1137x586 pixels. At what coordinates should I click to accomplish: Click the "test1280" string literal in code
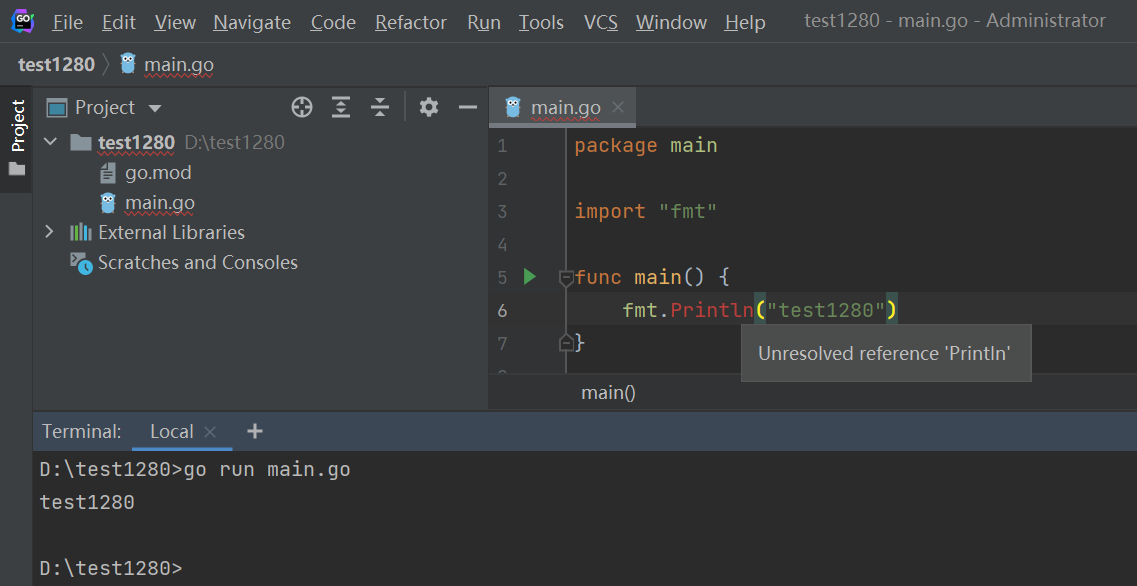pos(827,310)
